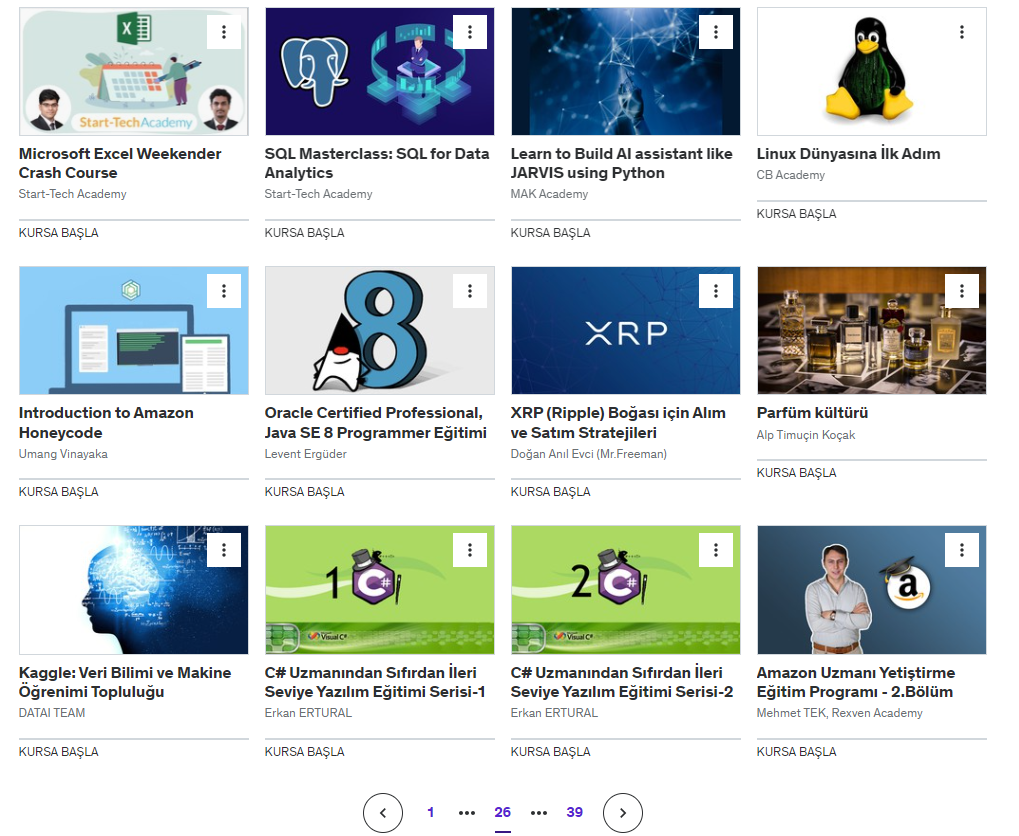Click the Java 8 Duke mascot thumbnail
Image resolution: width=1019 pixels, height=836 pixels.
coord(380,330)
